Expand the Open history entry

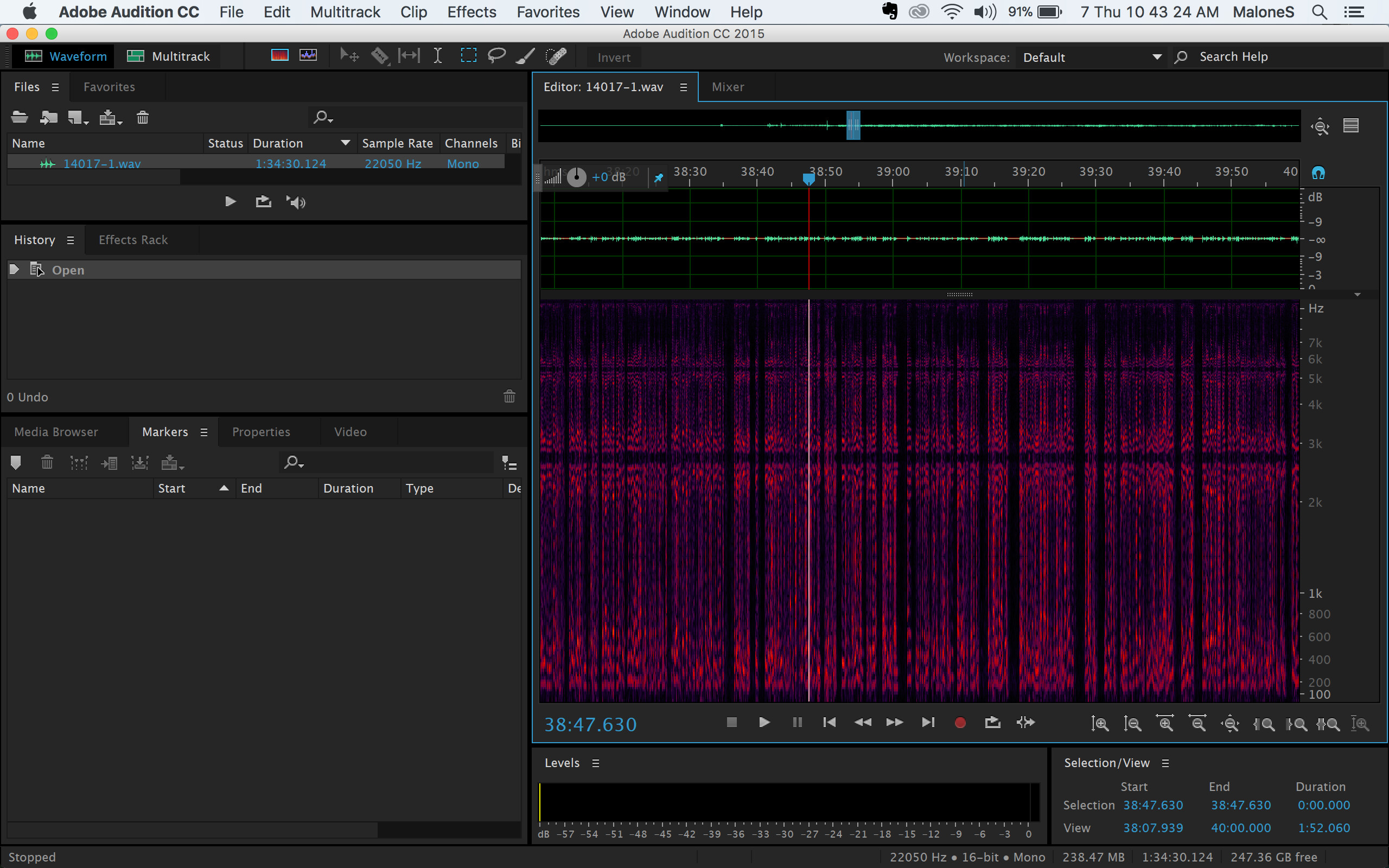click(14, 269)
